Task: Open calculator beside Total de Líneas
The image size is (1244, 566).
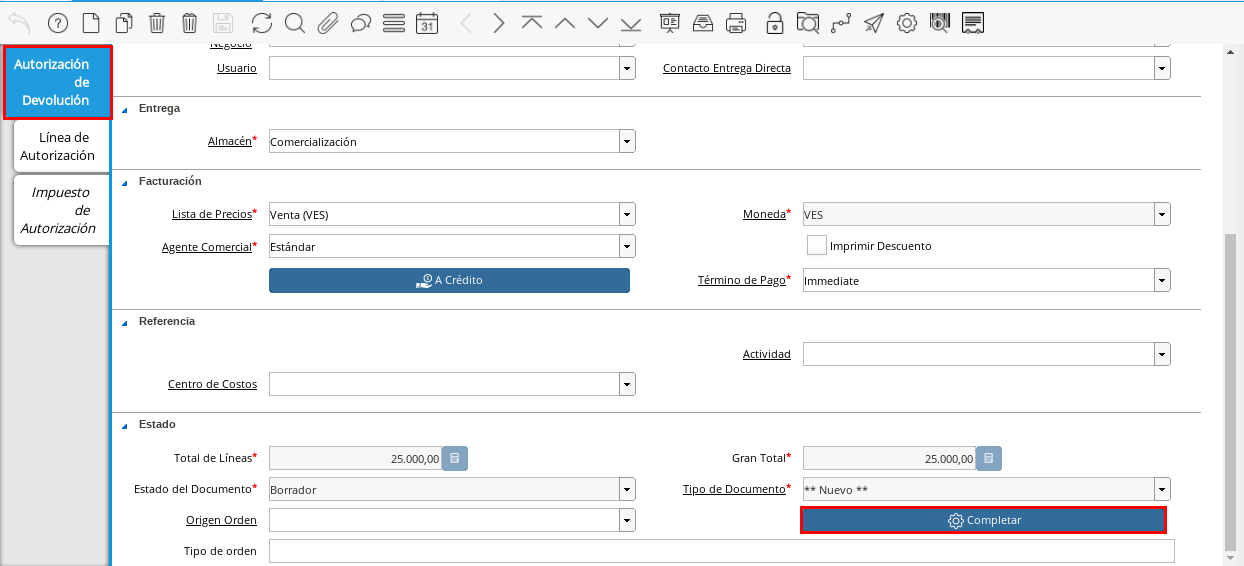Action: pos(455,459)
